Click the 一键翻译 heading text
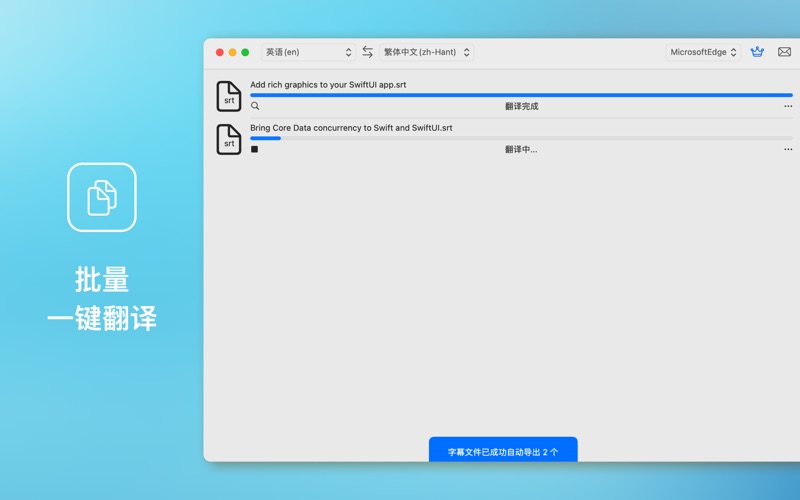 pos(102,318)
